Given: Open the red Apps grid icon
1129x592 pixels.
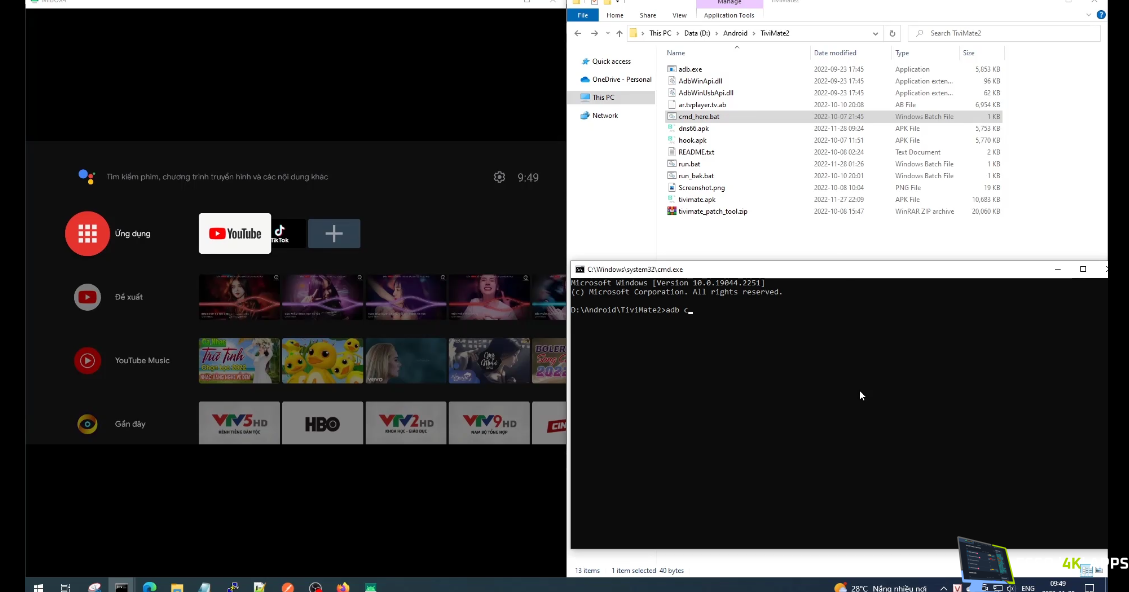Looking at the screenshot, I should coord(87,233).
